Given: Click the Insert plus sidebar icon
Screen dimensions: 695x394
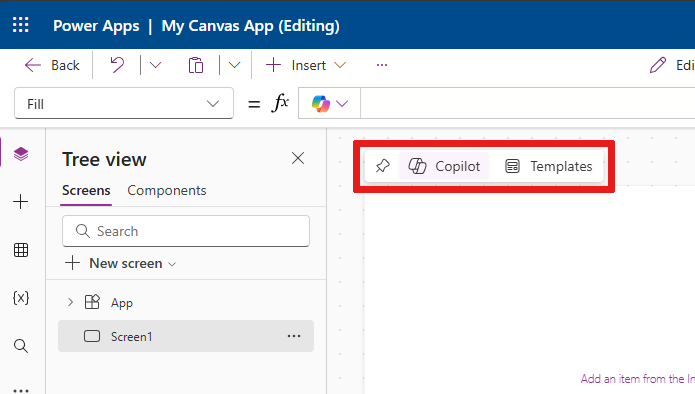Looking at the screenshot, I should point(20,202).
